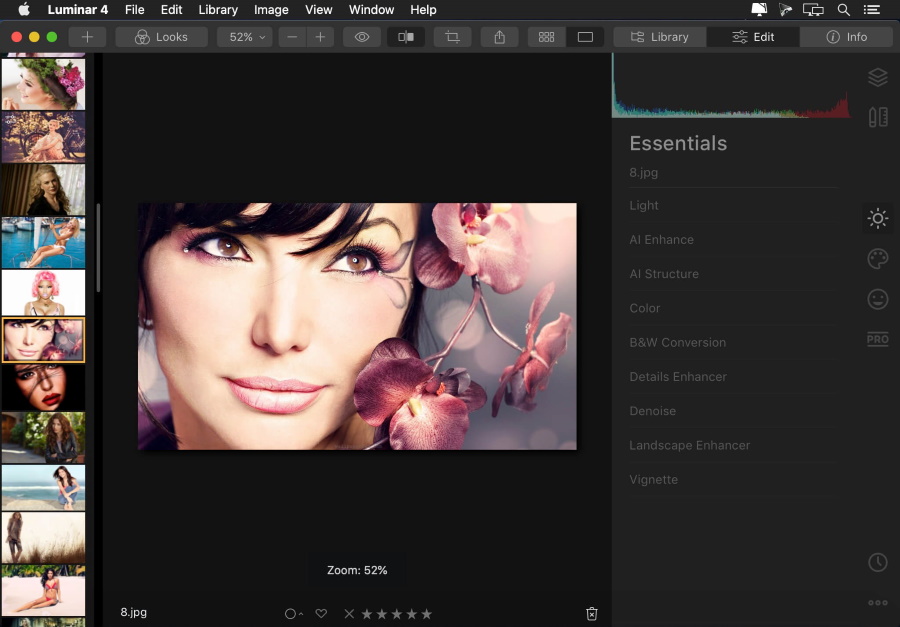Click the display mirroring menu bar icon

pyautogui.click(x=813, y=10)
